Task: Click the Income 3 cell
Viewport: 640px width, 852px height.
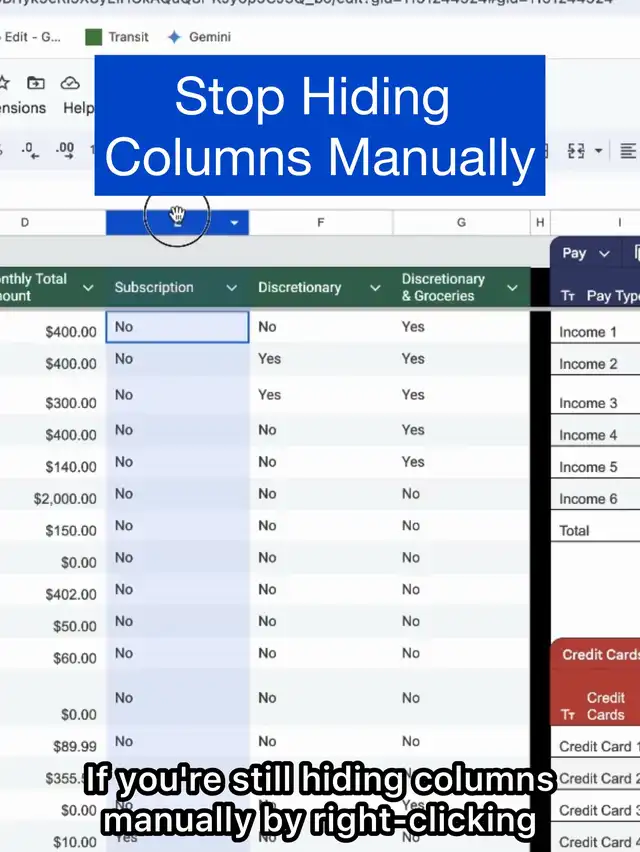Action: pyautogui.click(x=595, y=403)
